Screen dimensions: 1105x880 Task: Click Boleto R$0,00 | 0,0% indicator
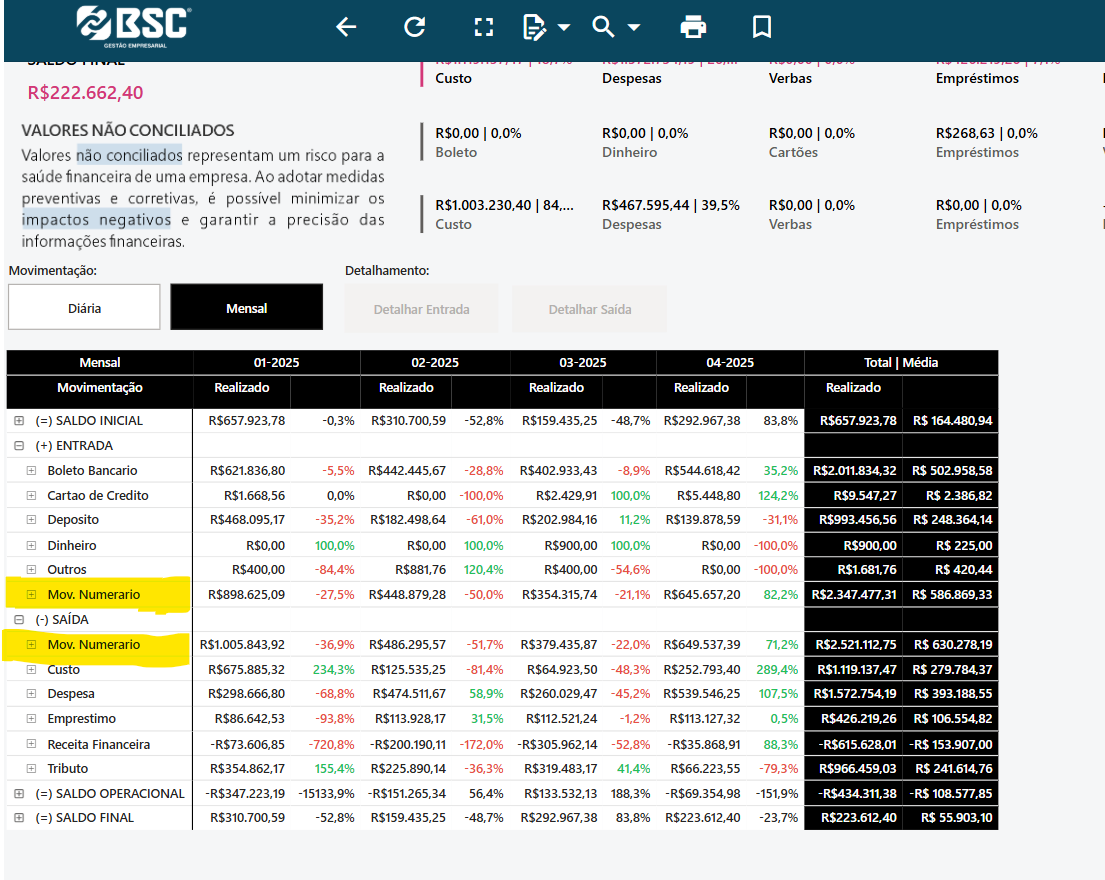click(479, 142)
